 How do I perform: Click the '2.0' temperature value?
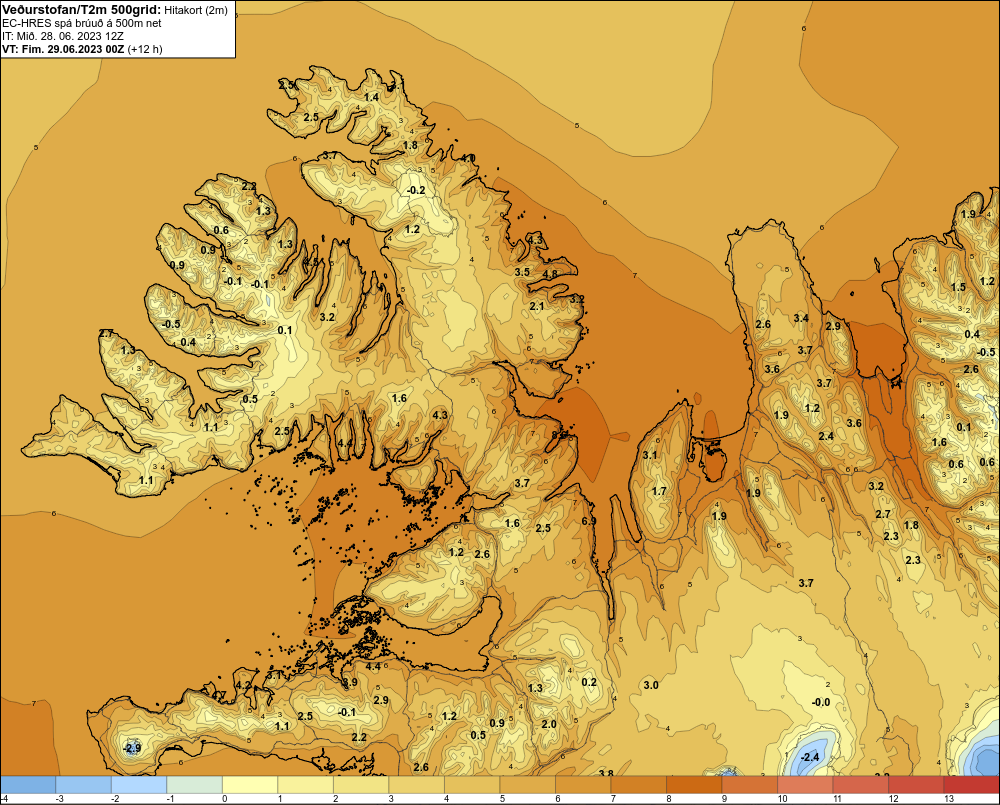coord(549,725)
